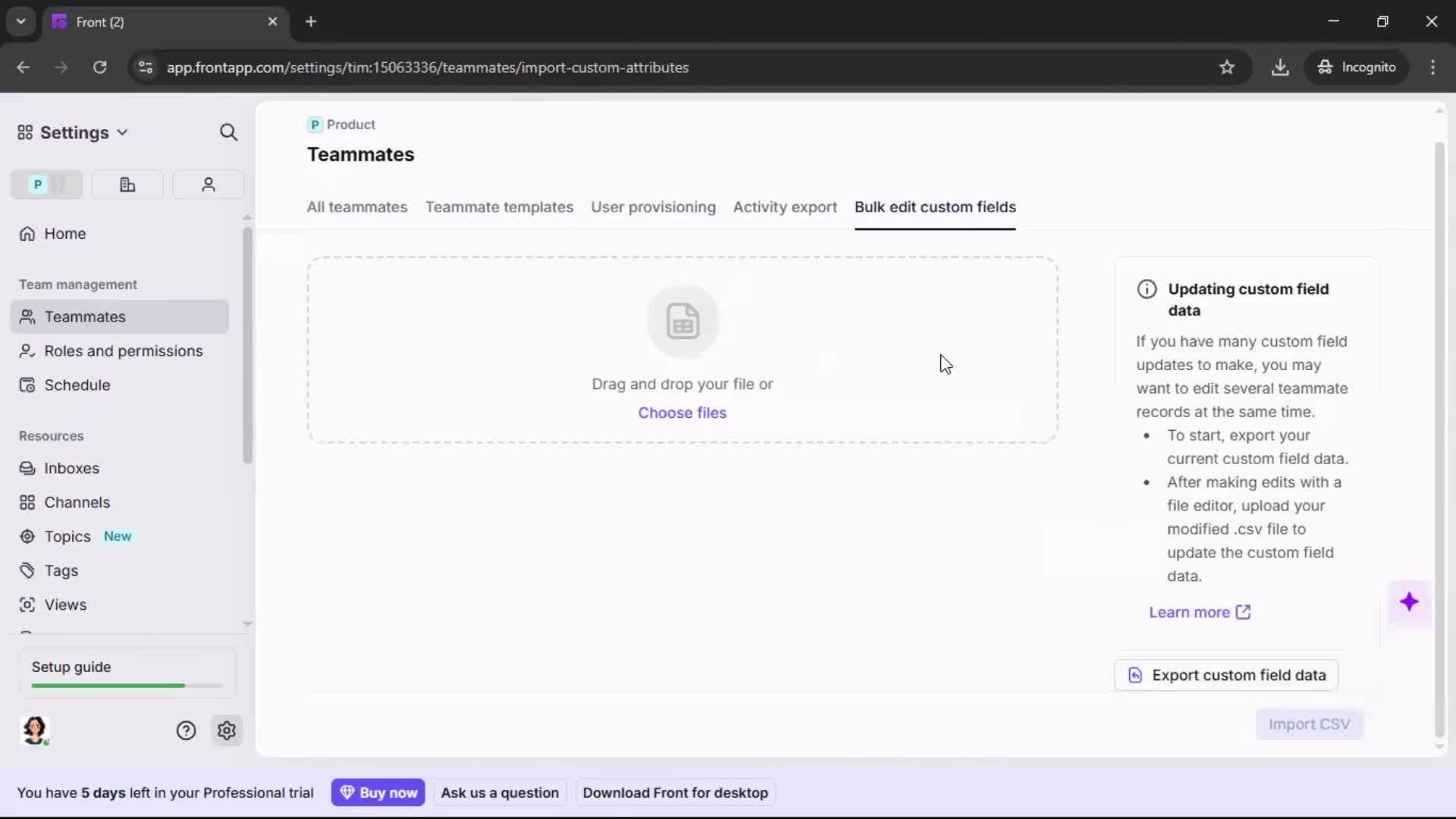Switch to the Activity export tab
1456x819 pixels.
click(785, 207)
